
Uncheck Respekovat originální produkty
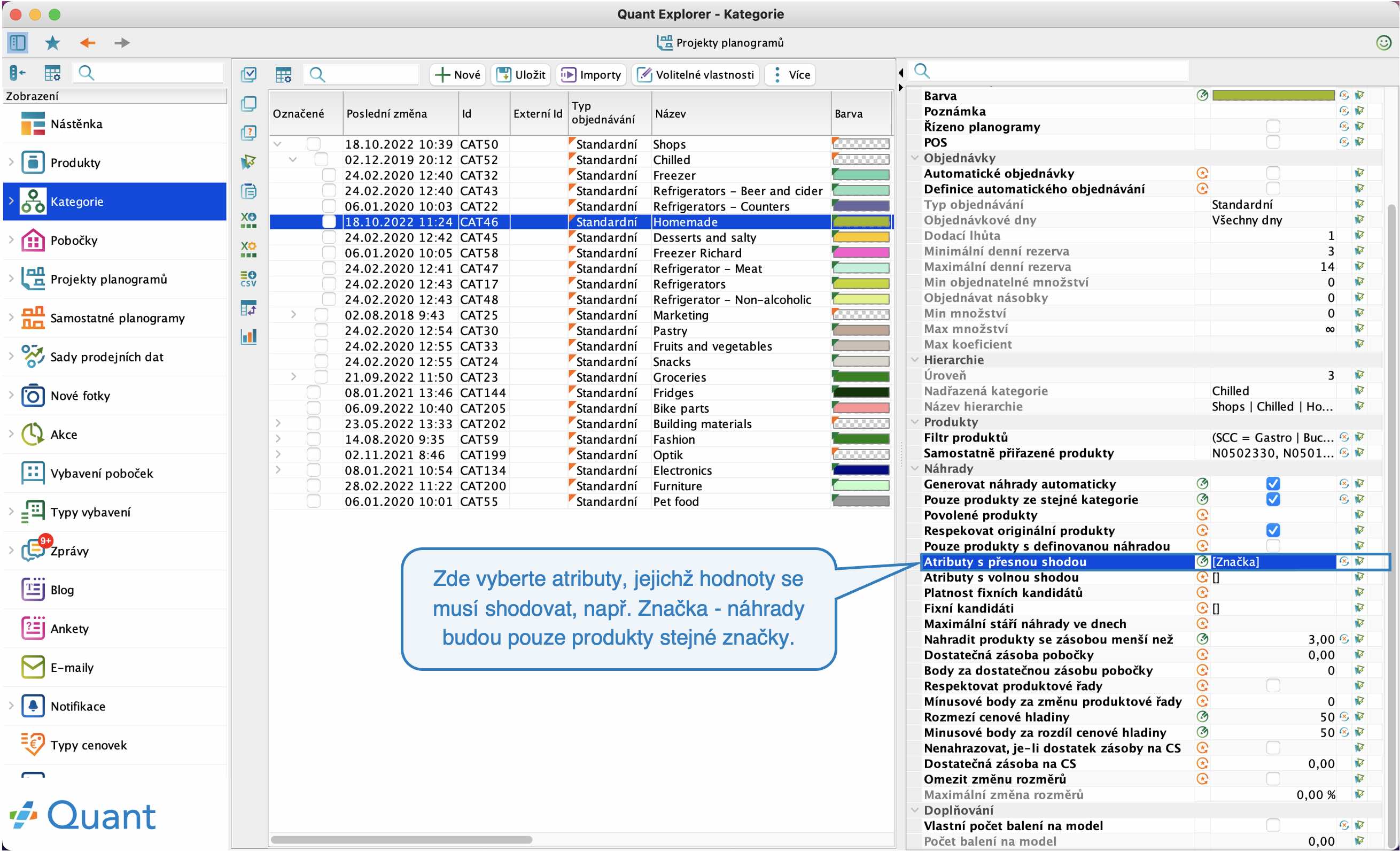1273,530
